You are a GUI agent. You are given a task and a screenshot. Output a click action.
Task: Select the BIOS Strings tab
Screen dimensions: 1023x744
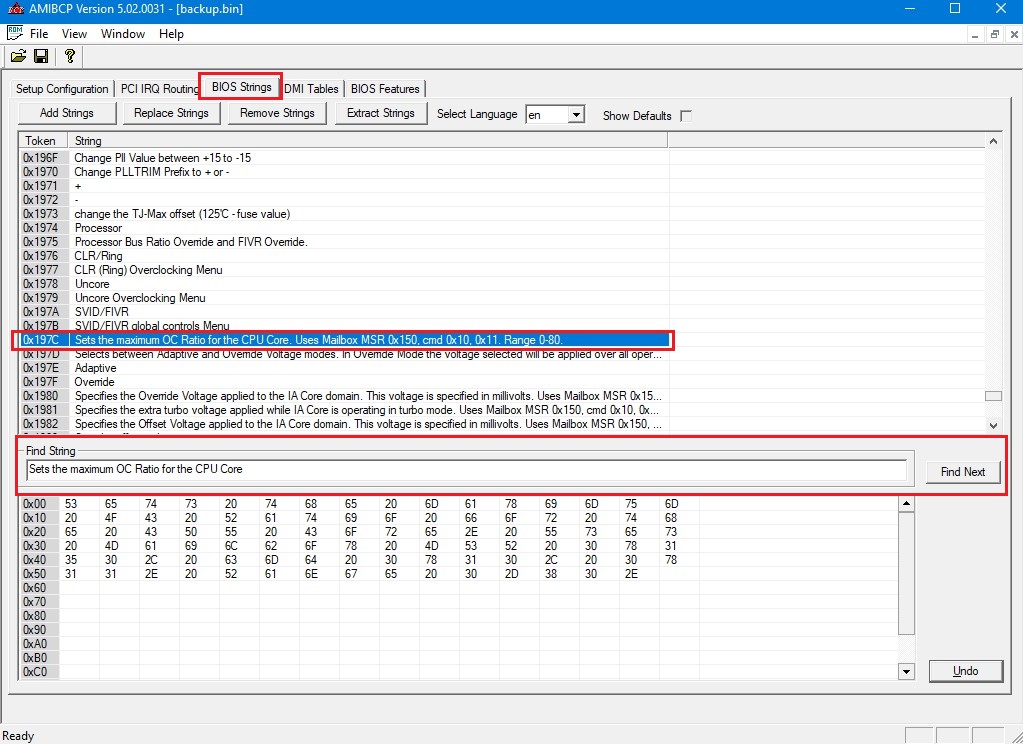click(x=241, y=87)
